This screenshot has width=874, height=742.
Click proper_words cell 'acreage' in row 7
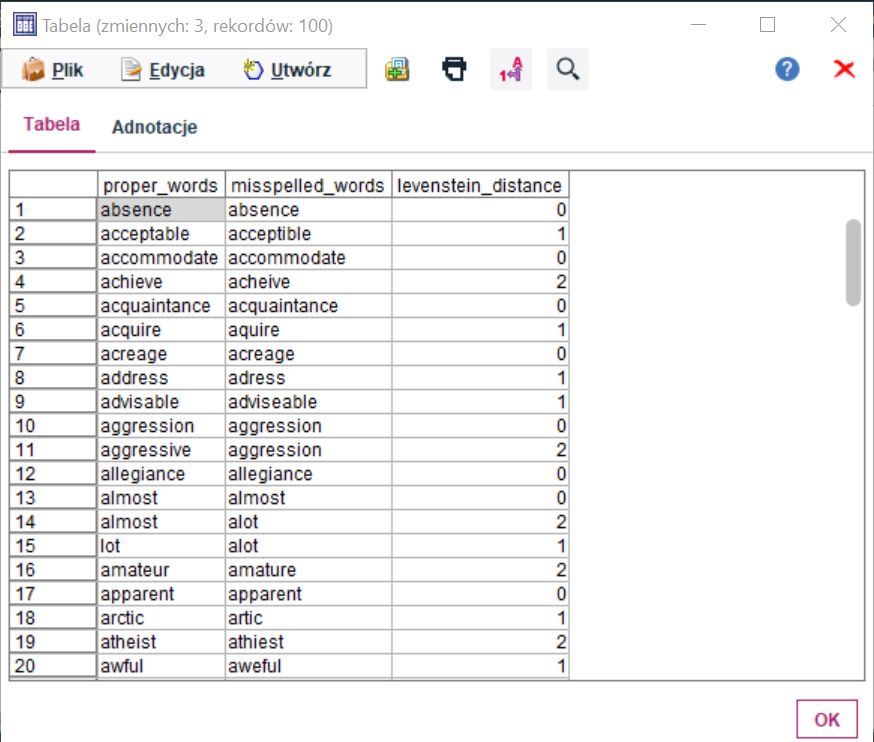pyautogui.click(x=161, y=353)
